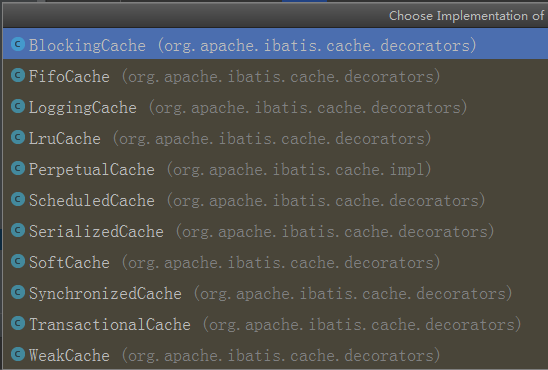
Task: Choose the SerializedCache entry
Action: tap(275, 230)
